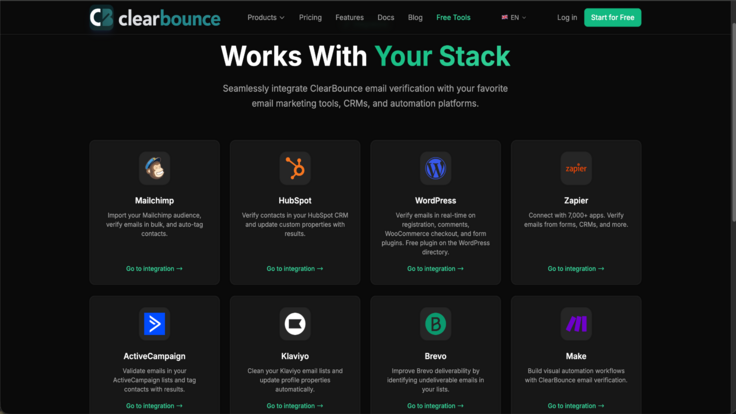Visit the Blog nav item
The height and width of the screenshot is (414, 736).
point(415,17)
